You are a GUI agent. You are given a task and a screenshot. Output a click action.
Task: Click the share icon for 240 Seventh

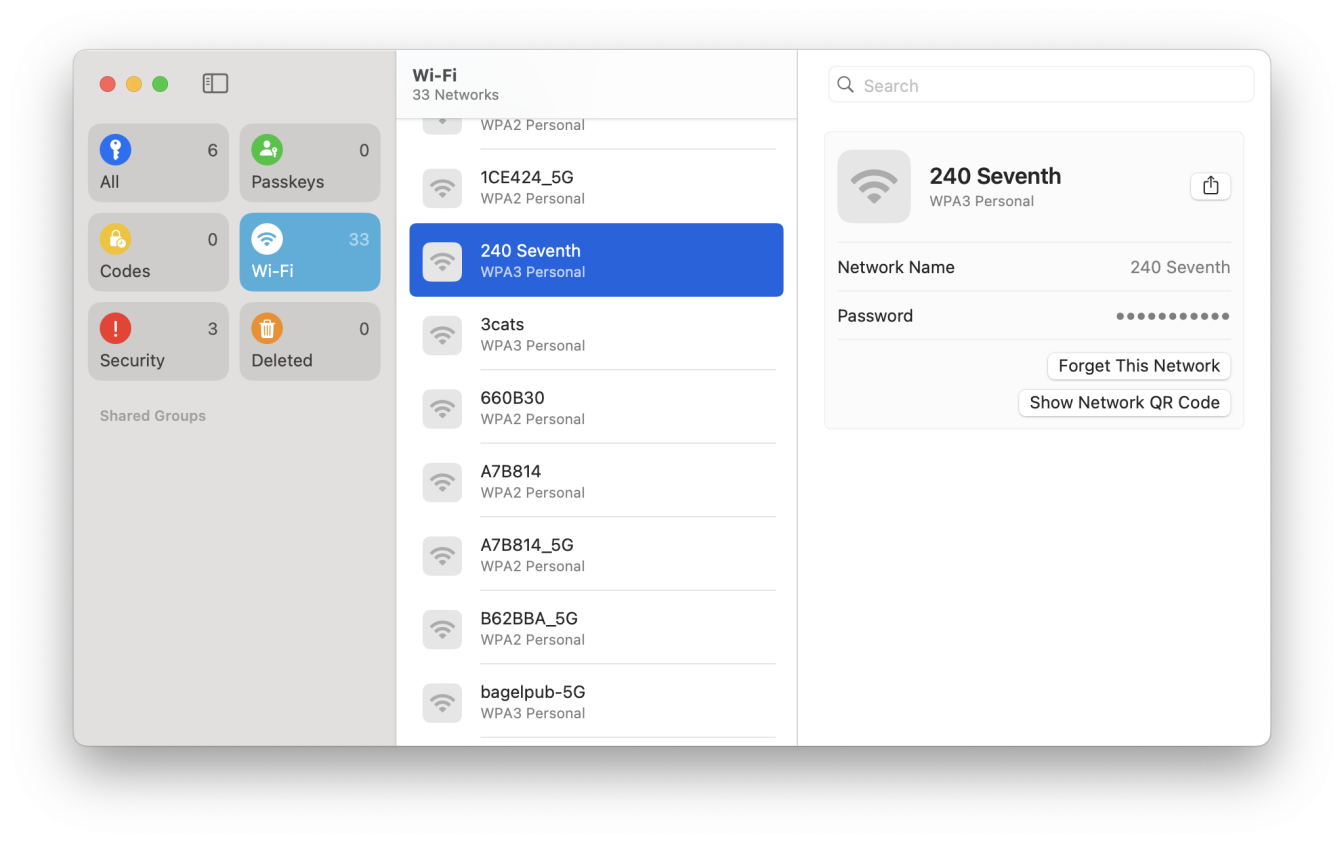tap(1210, 186)
